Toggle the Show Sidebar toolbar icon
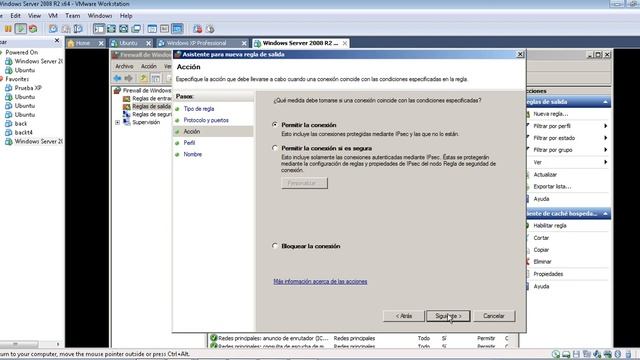640x360 pixels. [99, 29]
